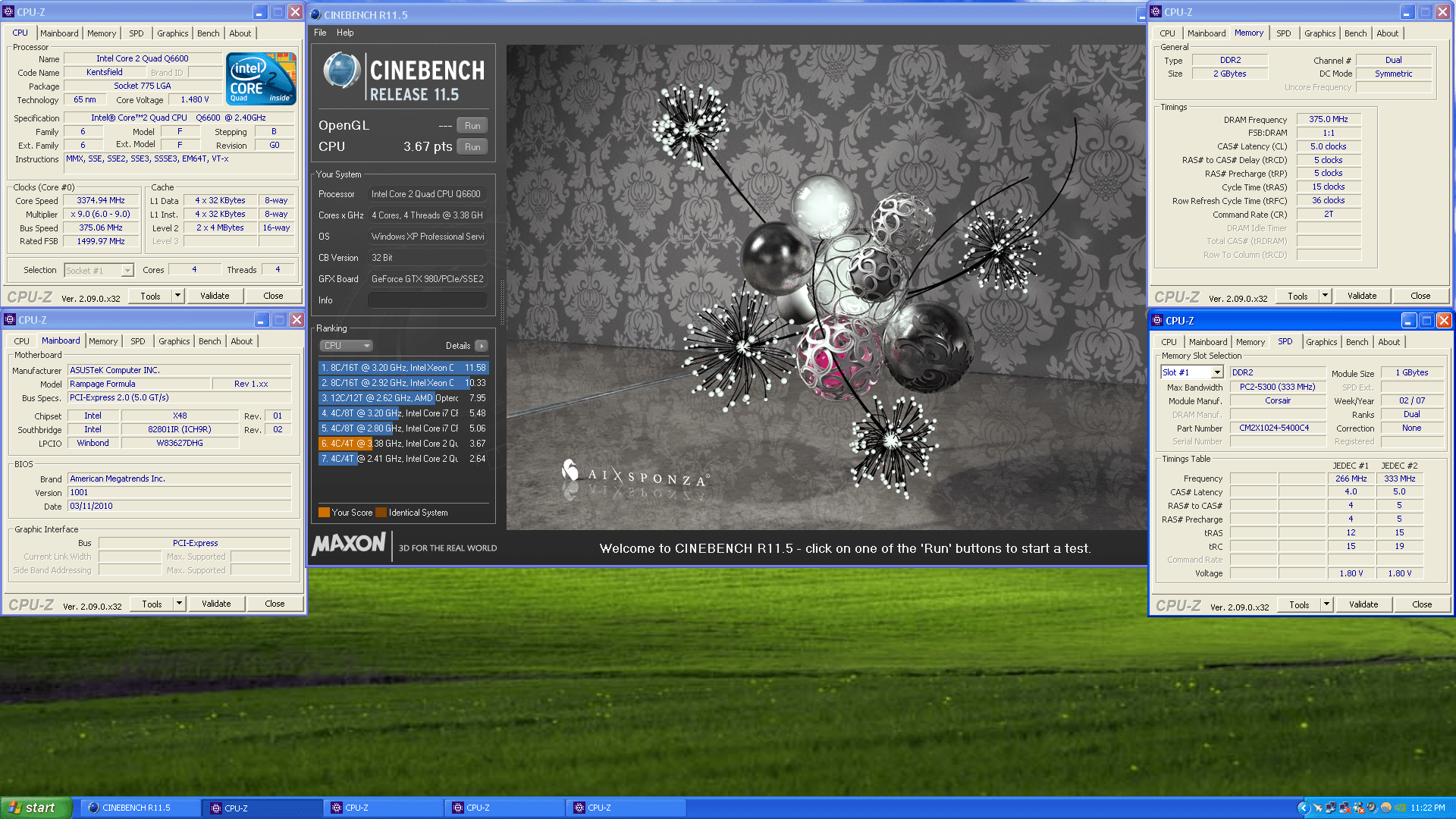The image size is (1456, 819).
Task: Click the Cinebench sphere logo in the header
Action: (x=341, y=71)
